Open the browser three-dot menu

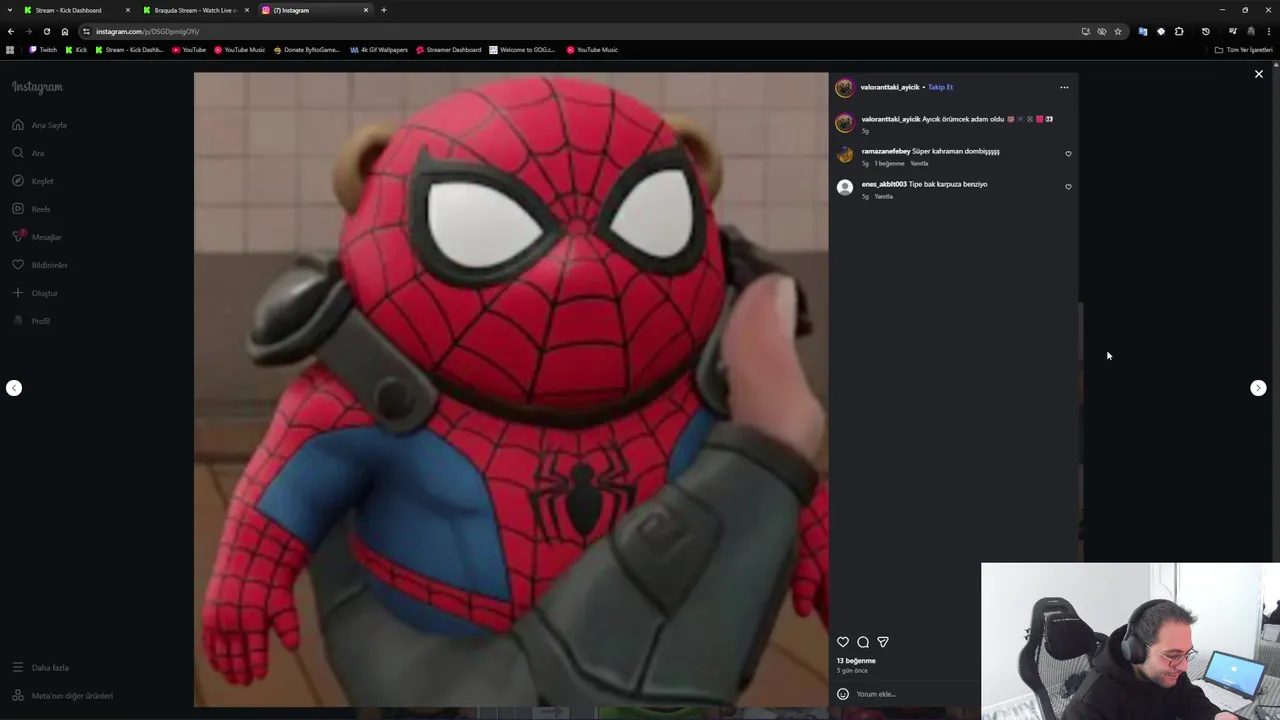click(1268, 31)
